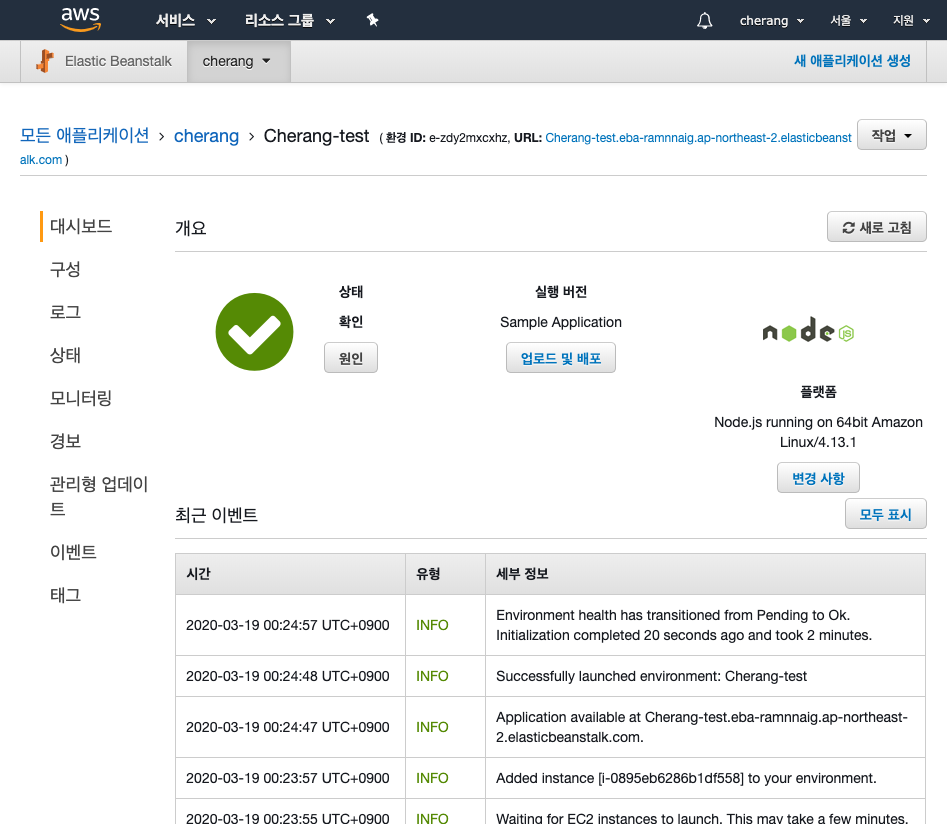
Task: Open the cherang account dropdown in navbar
Action: [x=772, y=21]
